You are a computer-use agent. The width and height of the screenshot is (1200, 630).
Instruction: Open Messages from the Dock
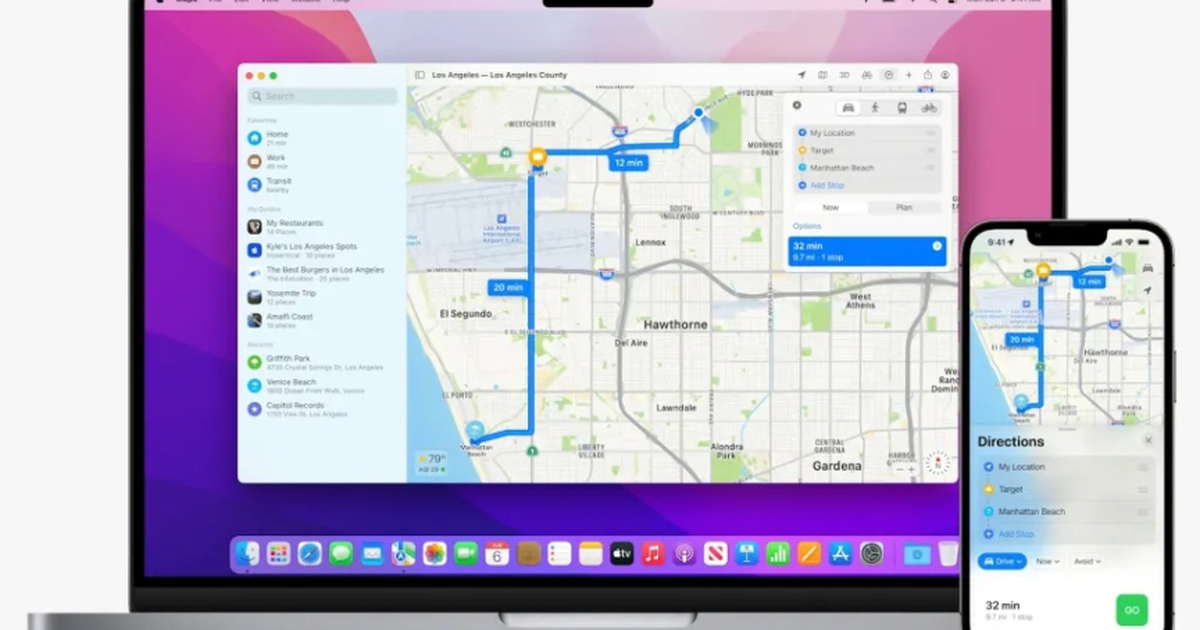341,553
